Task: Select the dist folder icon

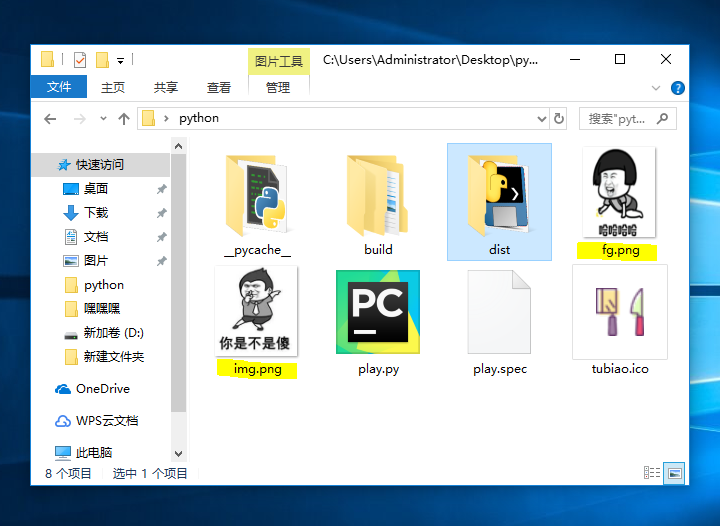Action: click(x=499, y=196)
